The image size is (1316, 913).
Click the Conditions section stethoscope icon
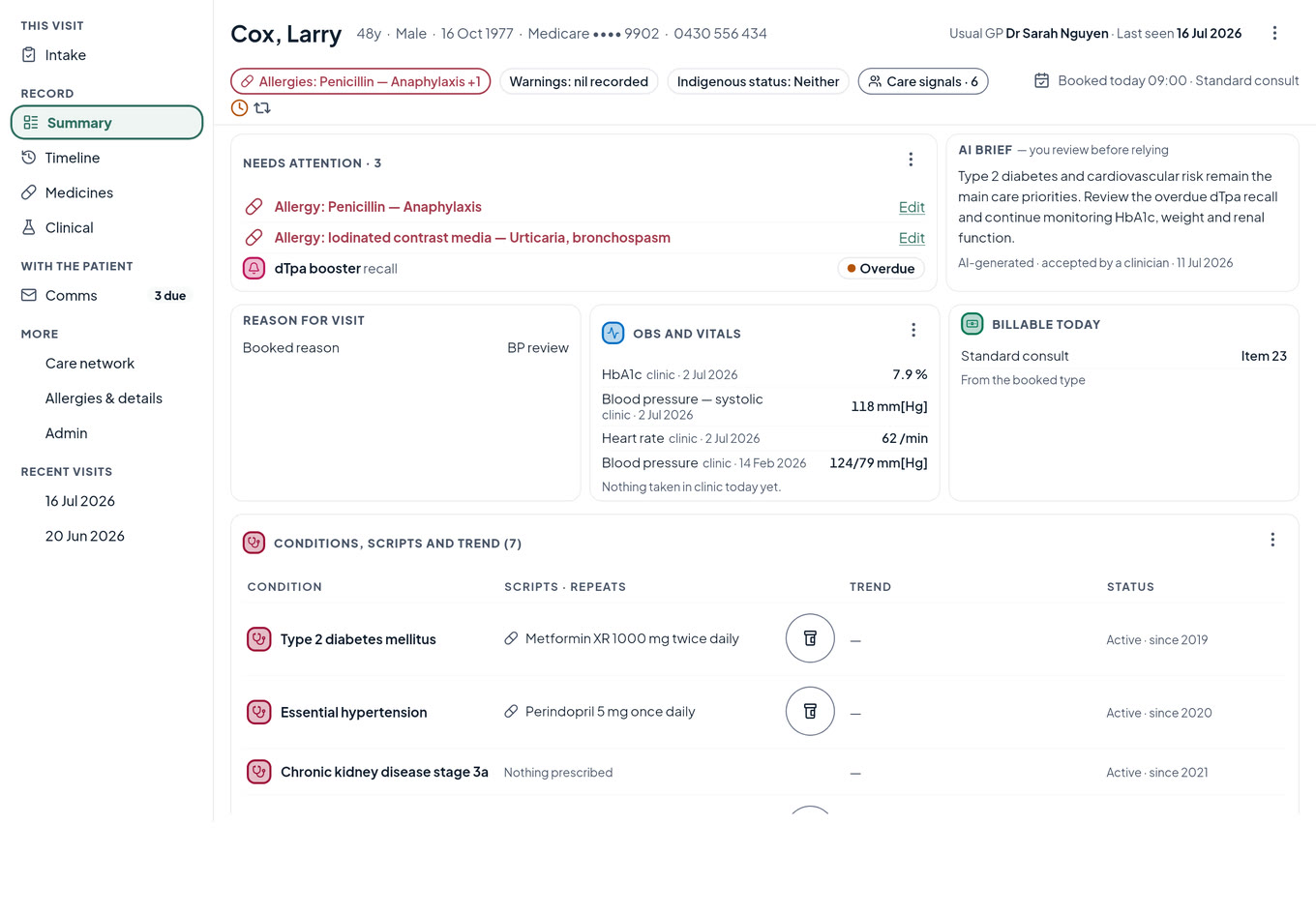coord(254,543)
